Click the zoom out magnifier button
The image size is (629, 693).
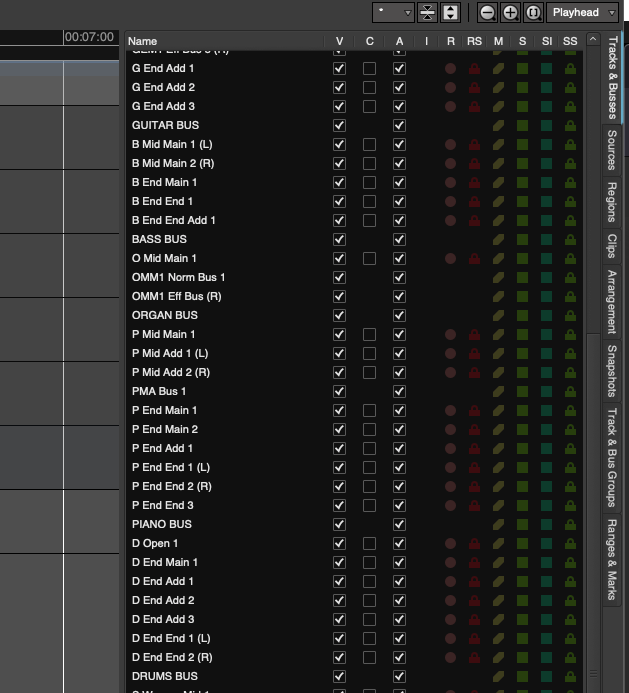(487, 12)
